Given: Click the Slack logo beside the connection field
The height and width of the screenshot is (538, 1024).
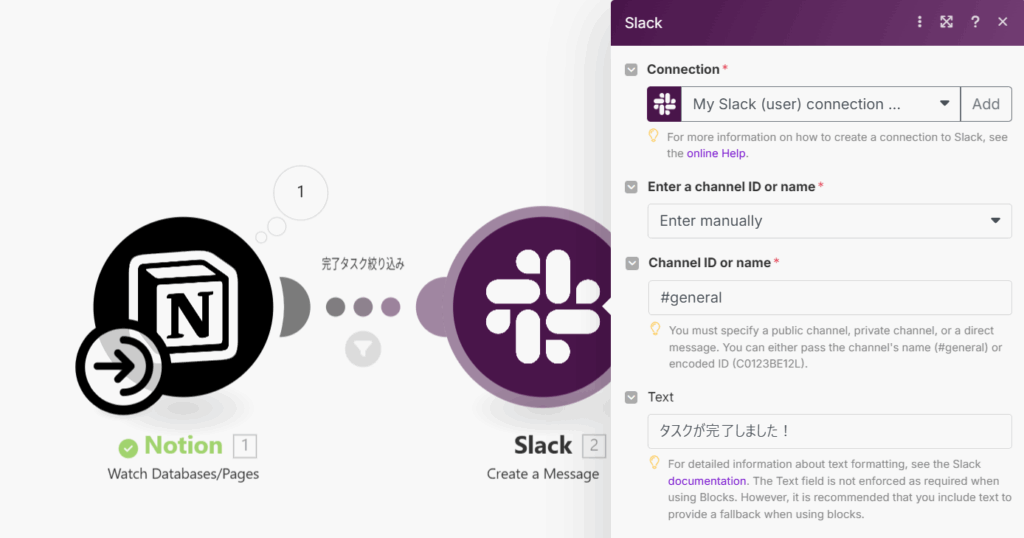Looking at the screenshot, I should pyautogui.click(x=664, y=104).
